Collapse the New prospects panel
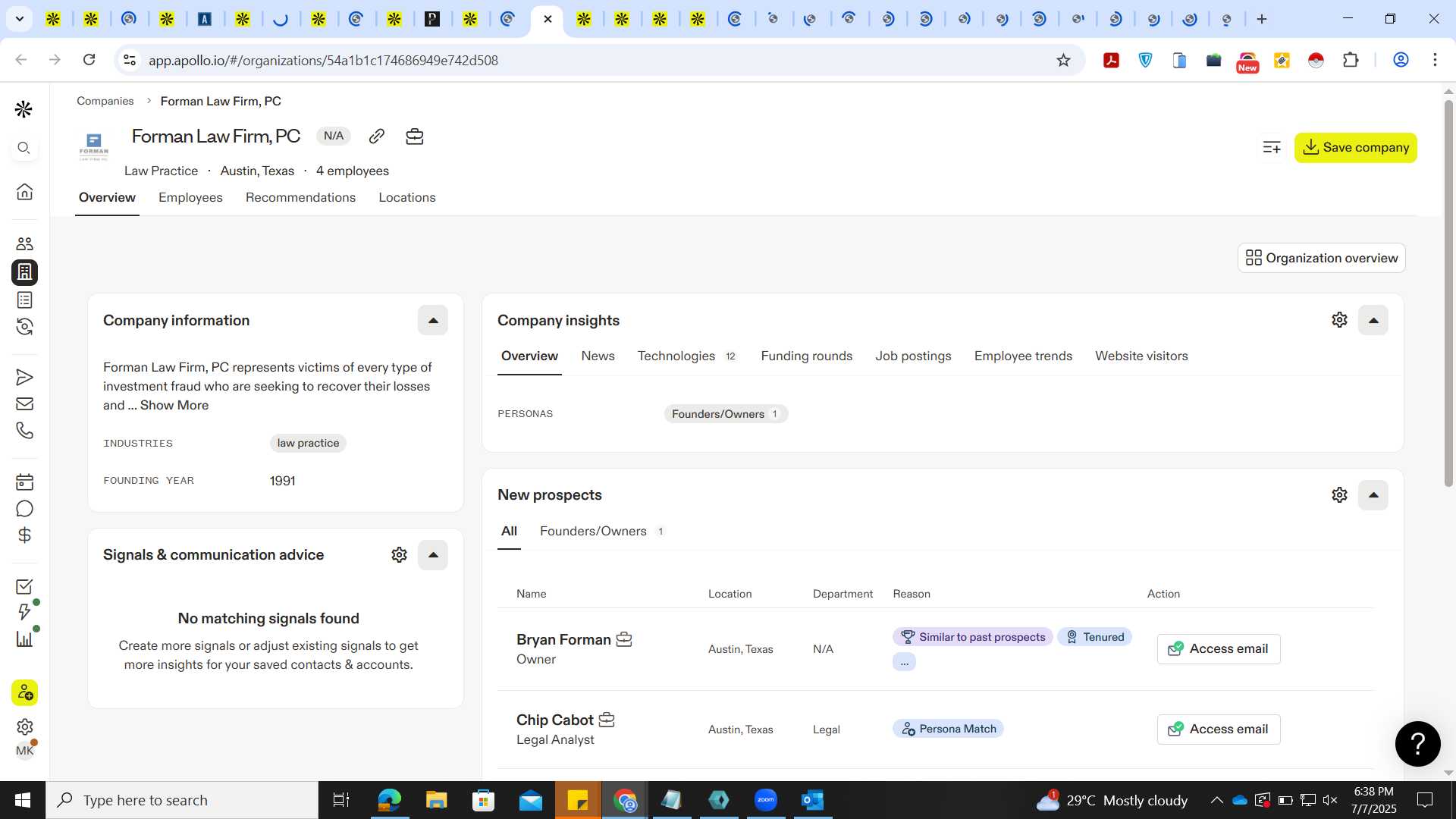The image size is (1456, 819). [1373, 495]
